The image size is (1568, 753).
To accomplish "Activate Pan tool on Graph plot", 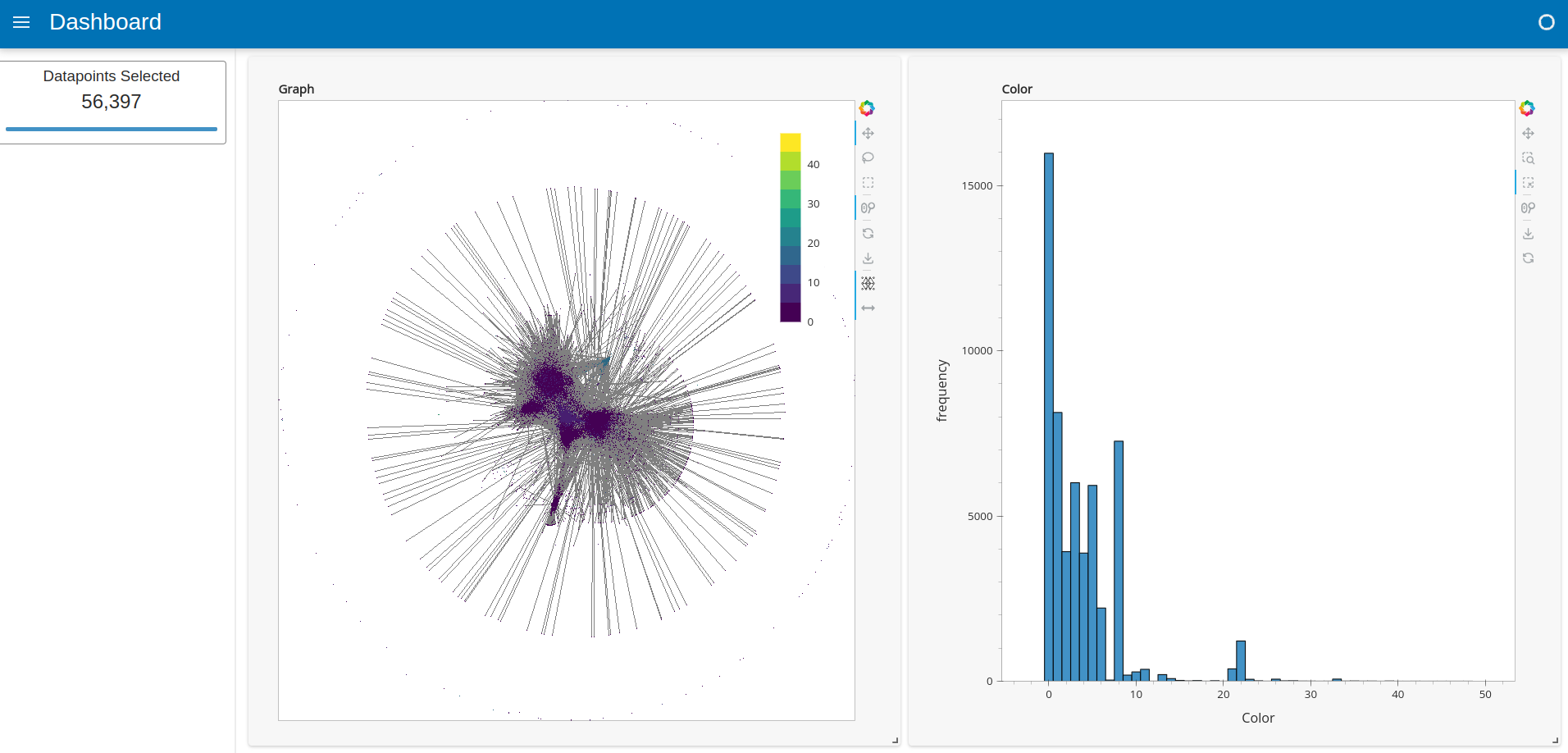I will click(868, 133).
